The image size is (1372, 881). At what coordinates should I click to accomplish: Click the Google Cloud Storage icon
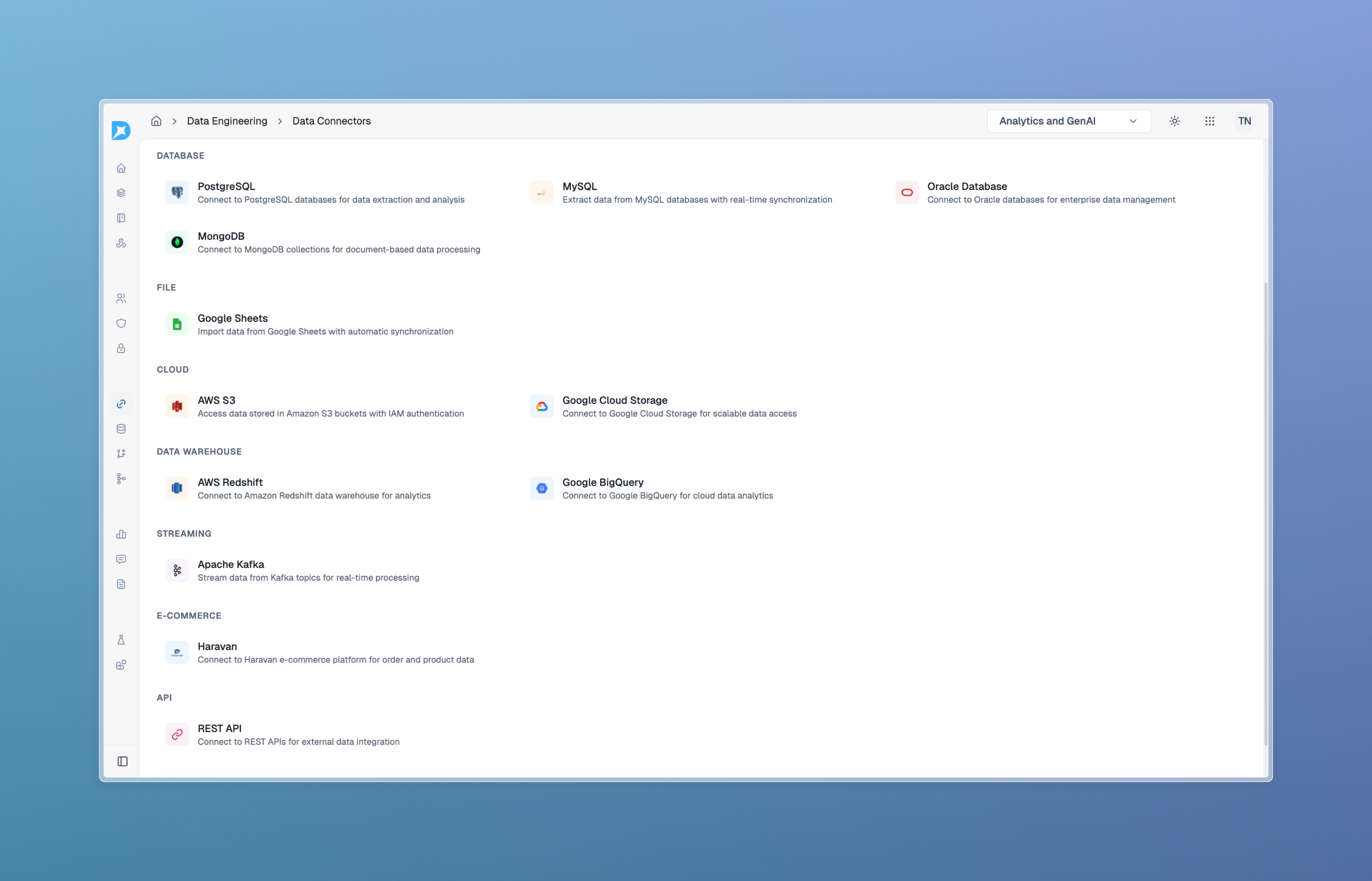tap(542, 407)
